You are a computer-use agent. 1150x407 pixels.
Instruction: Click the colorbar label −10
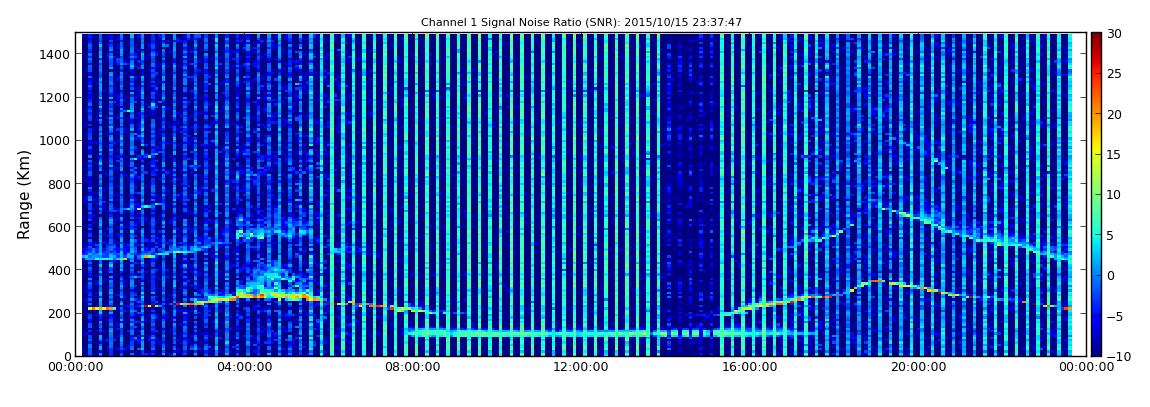(x=1117, y=356)
